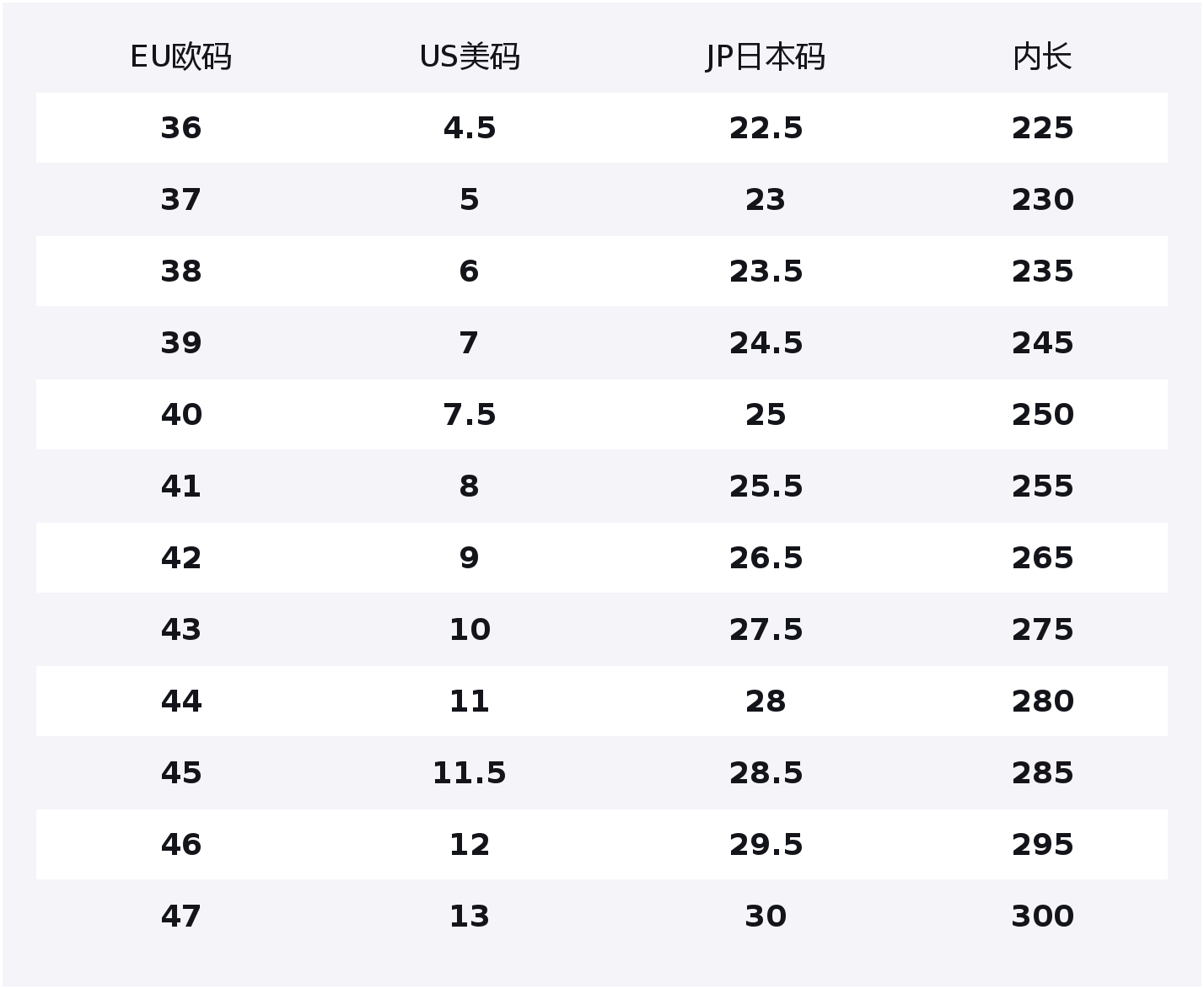1204x989 pixels.
Task: Select inner length 300 value
Action: tap(1042, 916)
